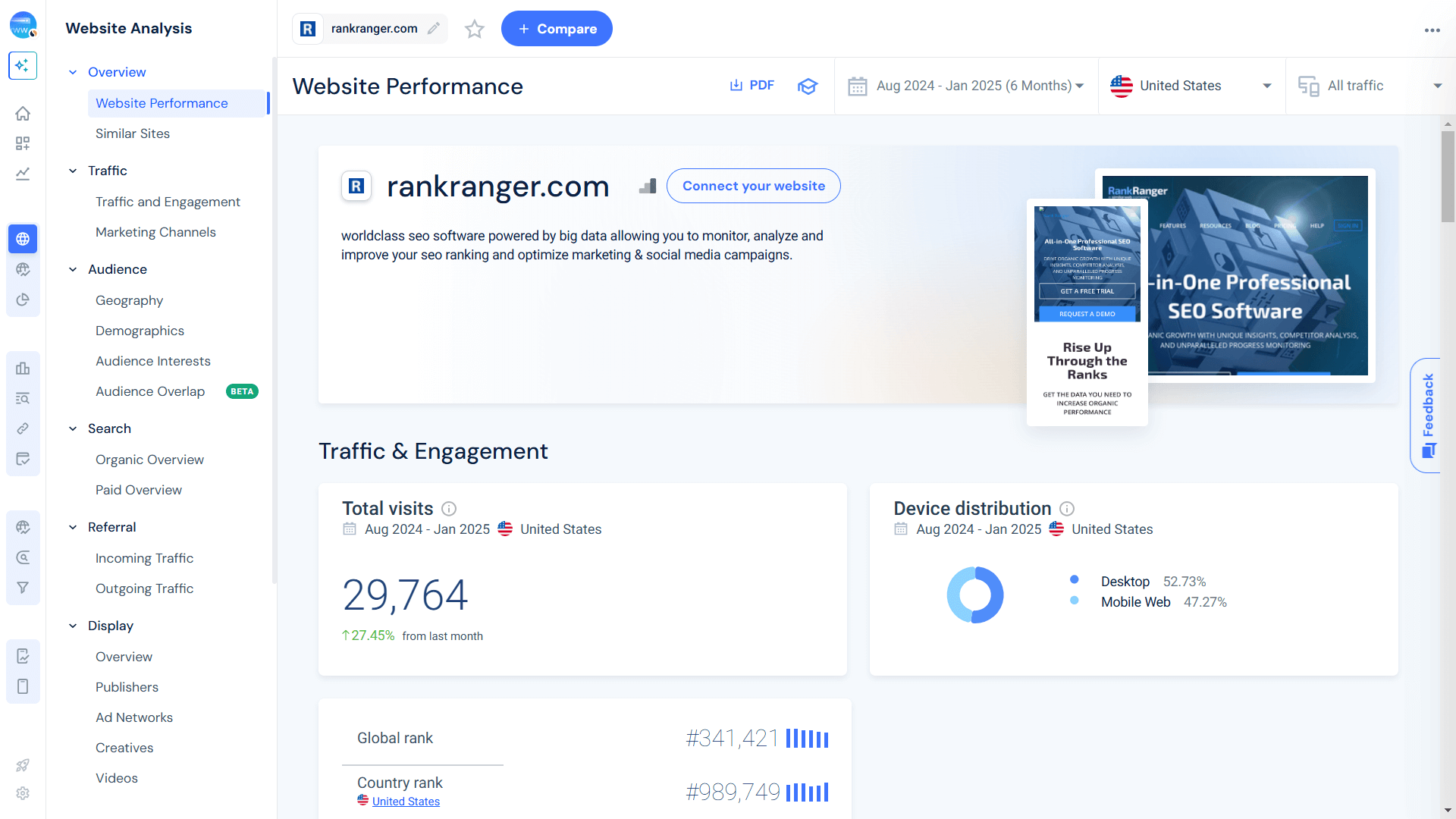Screen dimensions: 1456x819
Task: Click the Country rank trend bars
Action: [807, 792]
